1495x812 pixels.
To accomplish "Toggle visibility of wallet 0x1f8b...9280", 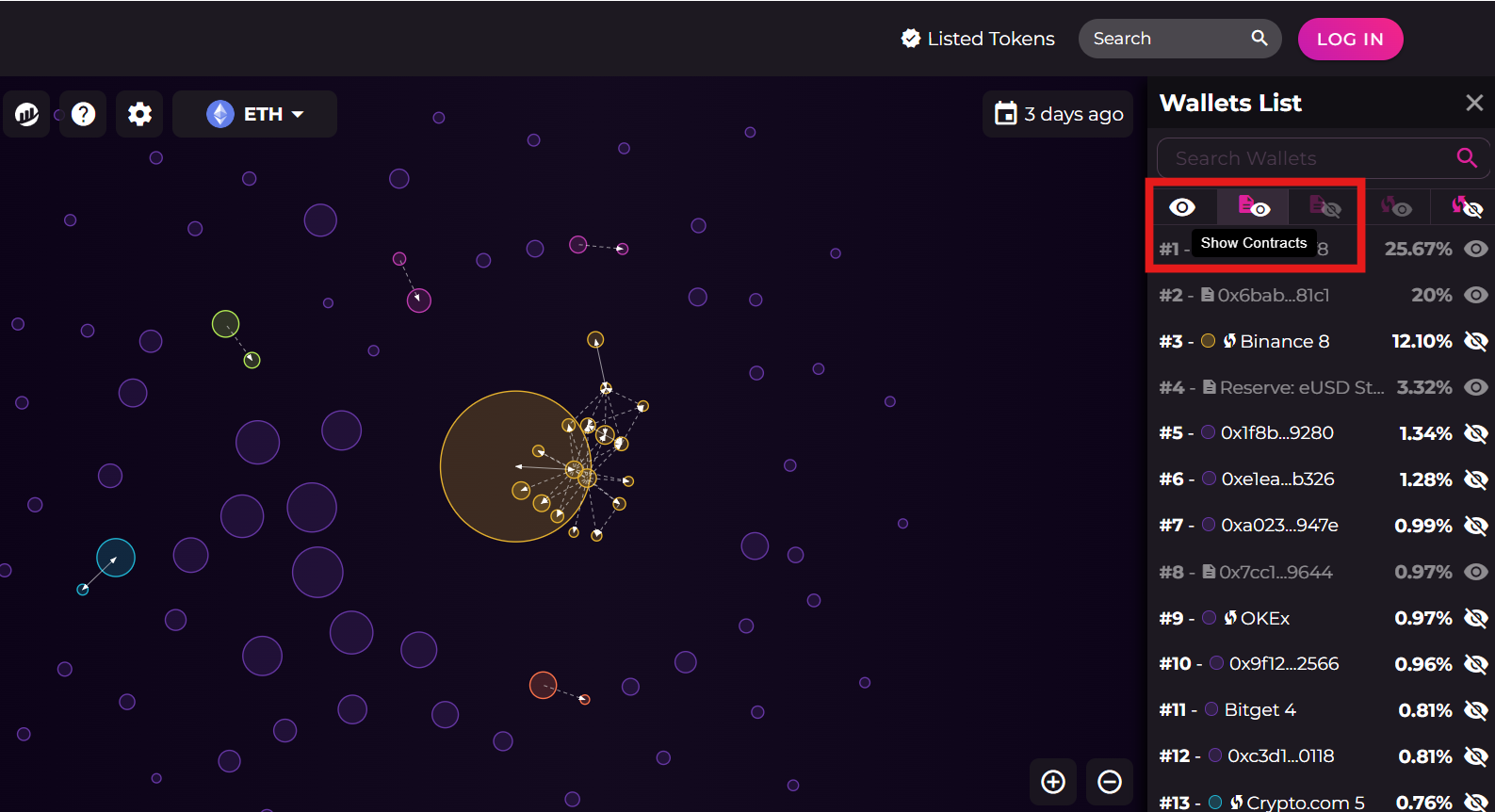I will pyautogui.click(x=1476, y=433).
